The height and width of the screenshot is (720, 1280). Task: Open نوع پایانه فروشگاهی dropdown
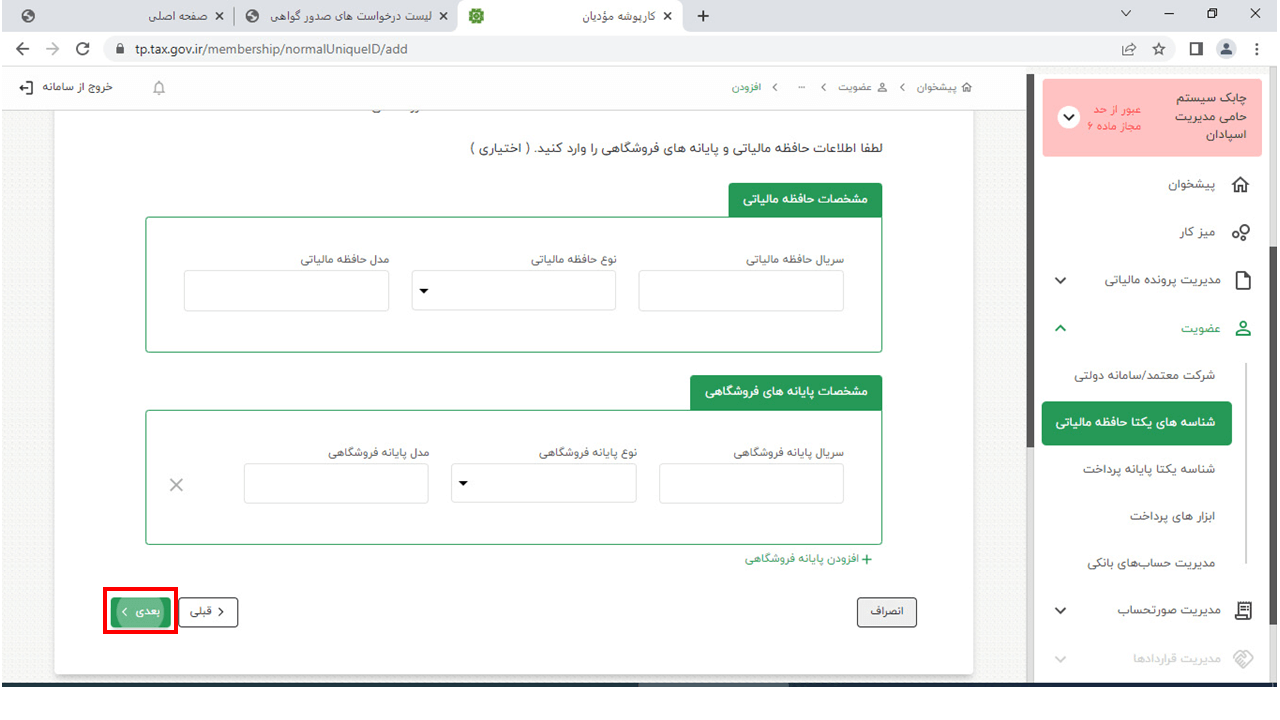(x=544, y=484)
